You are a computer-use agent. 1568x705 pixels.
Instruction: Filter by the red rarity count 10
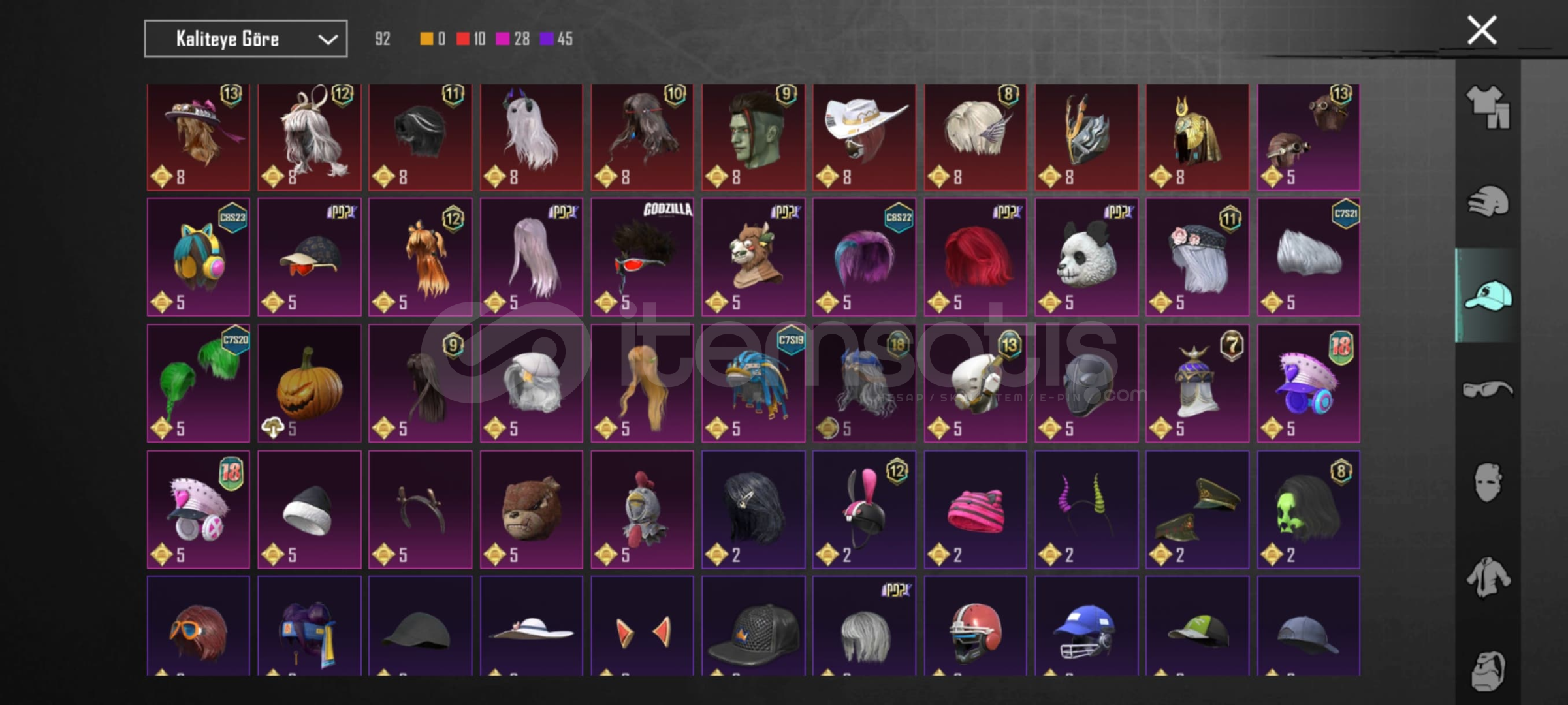click(x=471, y=39)
